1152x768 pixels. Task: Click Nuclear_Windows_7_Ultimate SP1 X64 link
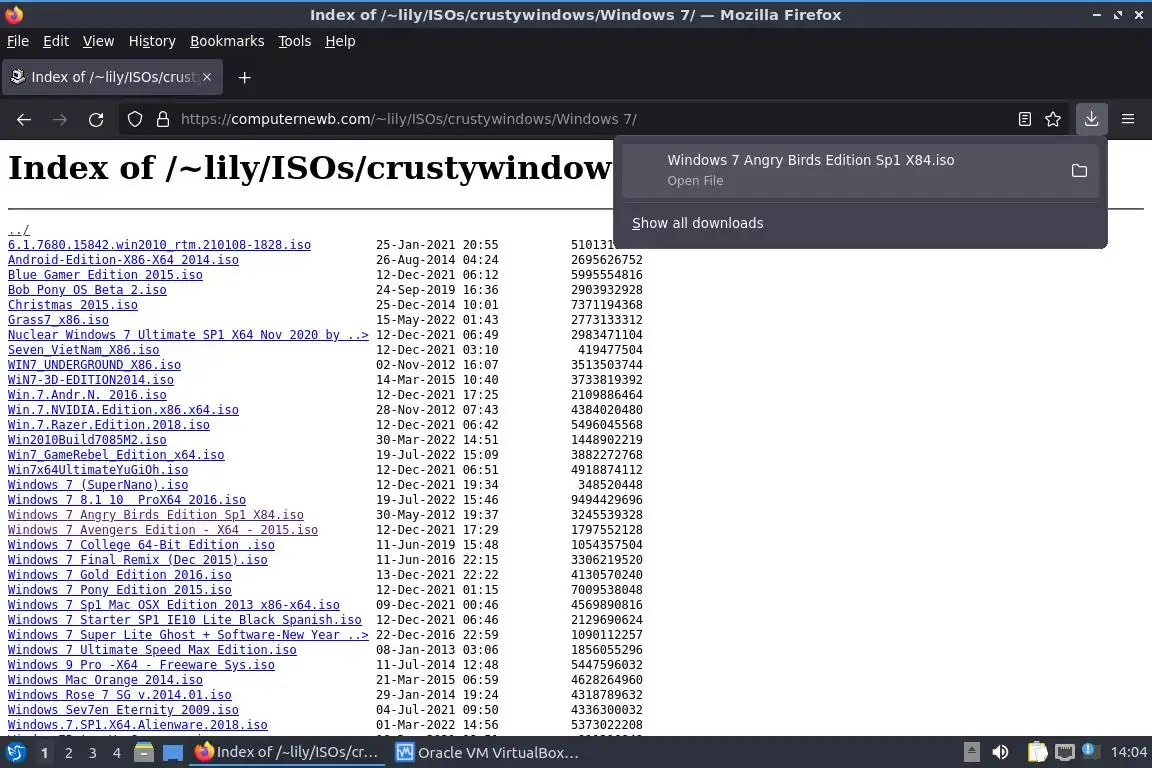pyautogui.click(x=188, y=334)
